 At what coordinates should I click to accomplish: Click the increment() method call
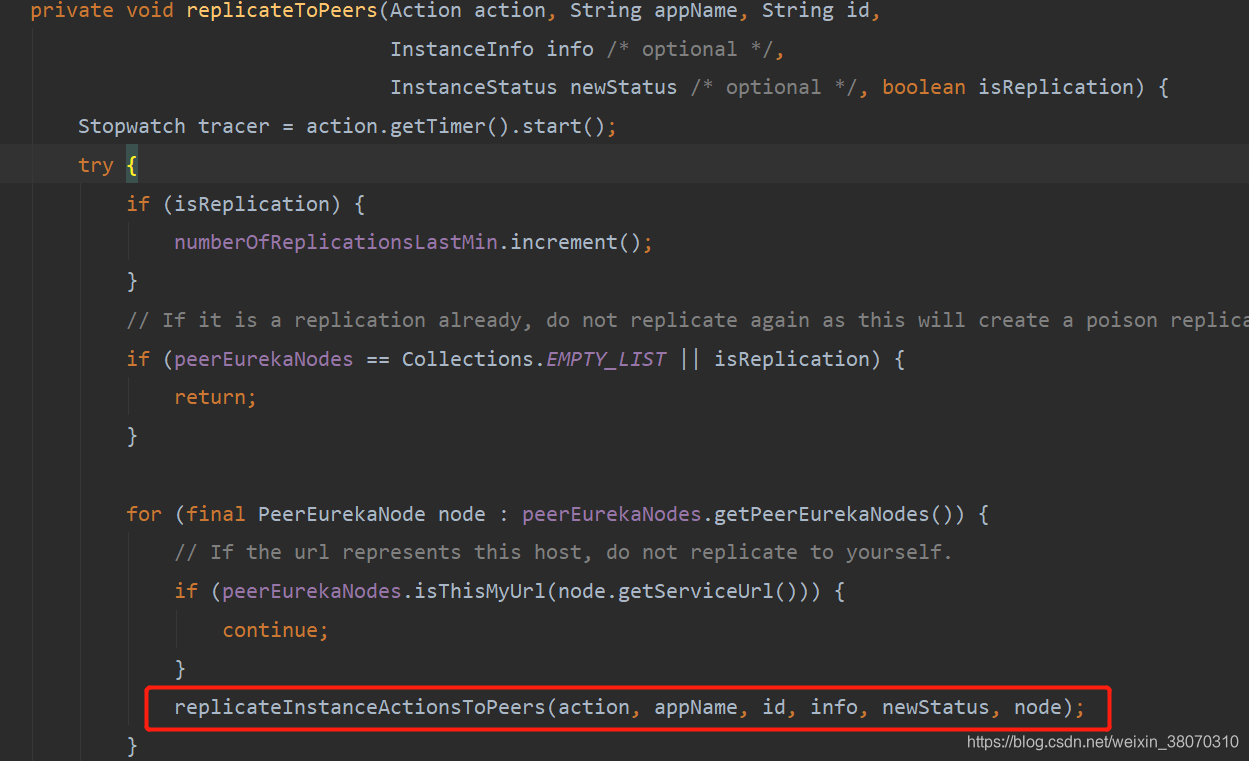pos(576,242)
